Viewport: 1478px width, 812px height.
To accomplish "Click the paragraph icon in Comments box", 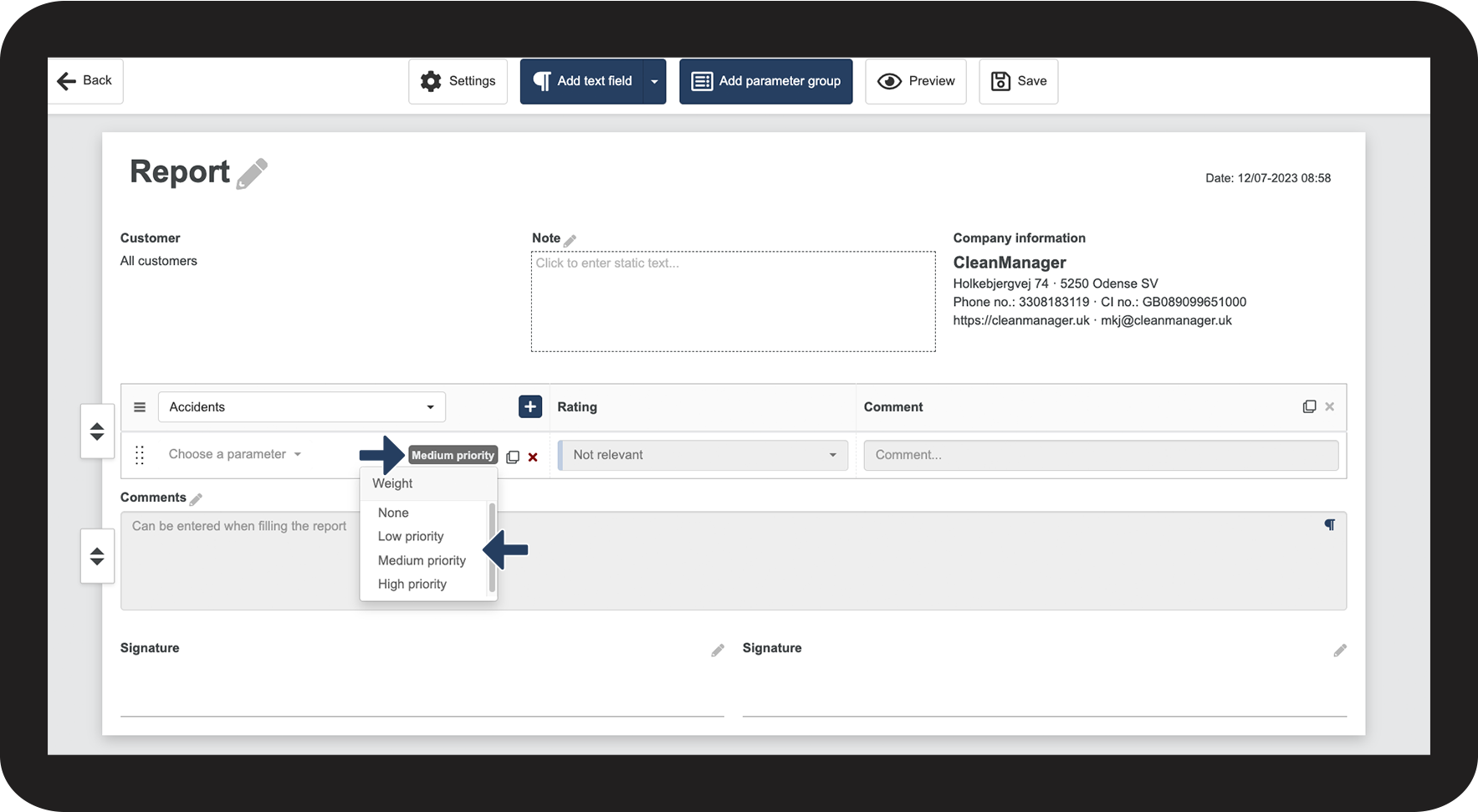I will click(1329, 525).
